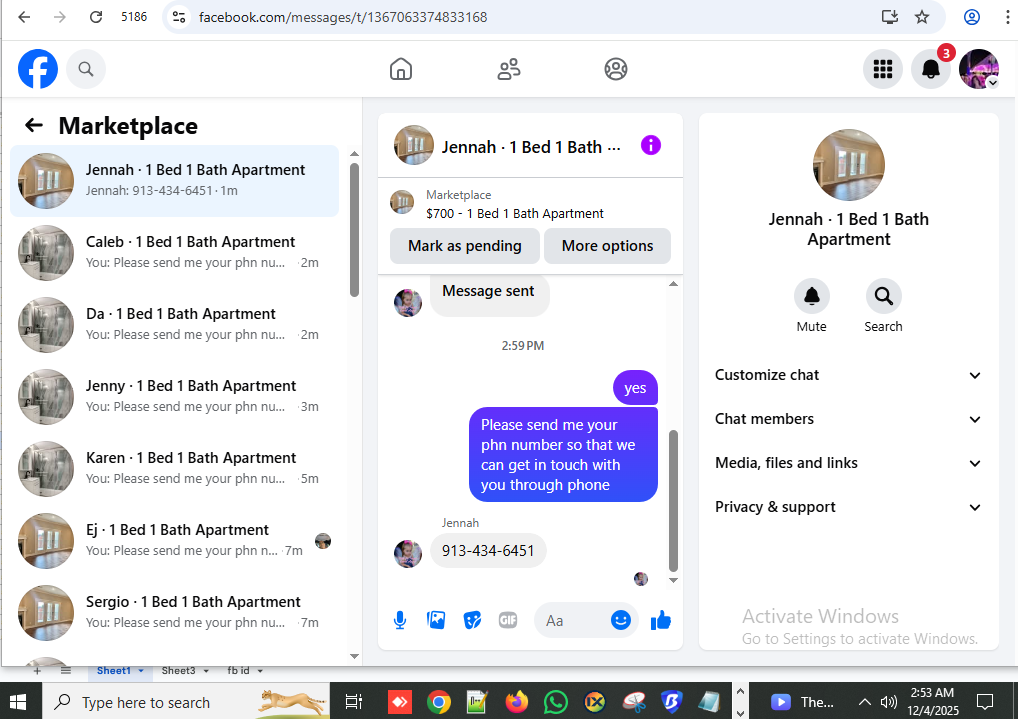The image size is (1018, 719).
Task: Open Sergio's 1 Bed 1 Bath Apartment chat
Action: pyautogui.click(x=174, y=613)
